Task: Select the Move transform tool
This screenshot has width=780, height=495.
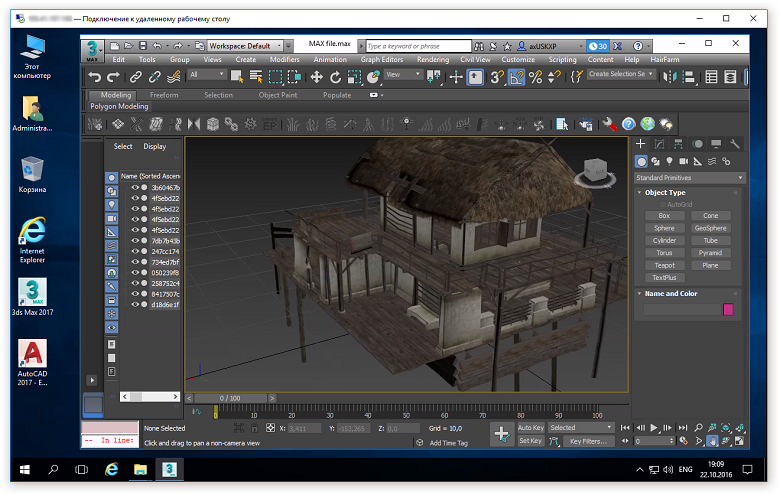Action: pyautogui.click(x=318, y=76)
